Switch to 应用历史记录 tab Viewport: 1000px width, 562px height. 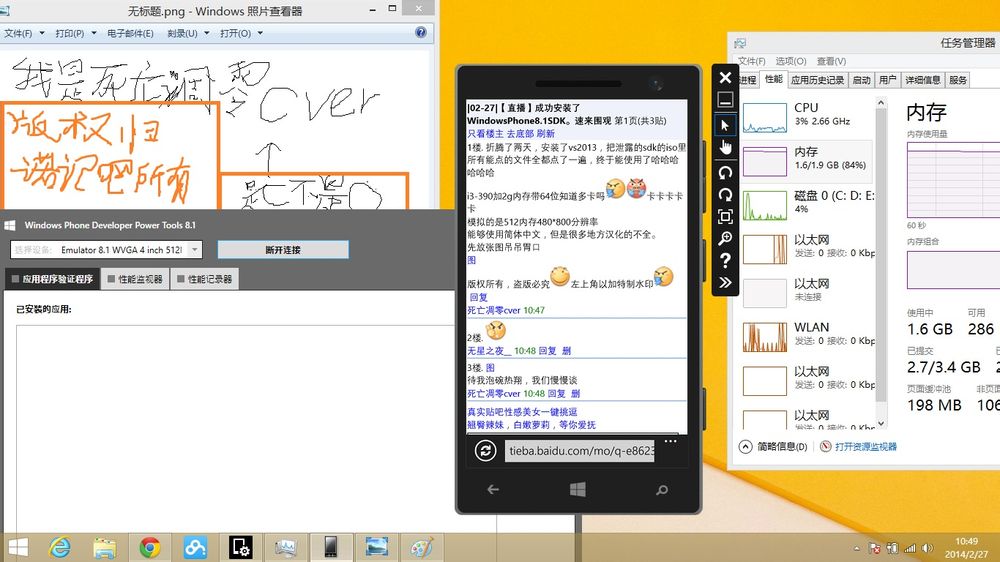(818, 80)
